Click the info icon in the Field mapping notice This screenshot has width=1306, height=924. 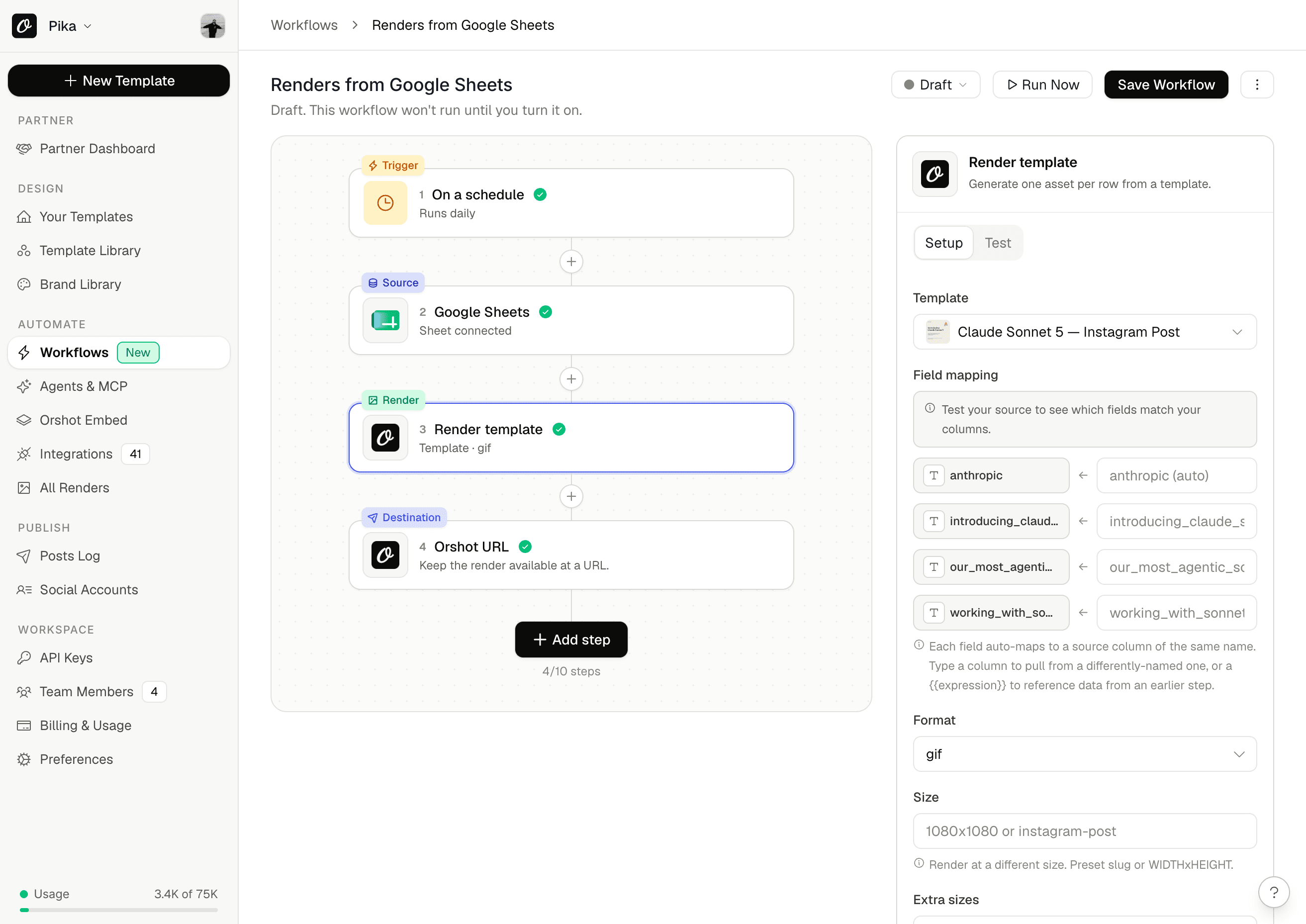[930, 408]
